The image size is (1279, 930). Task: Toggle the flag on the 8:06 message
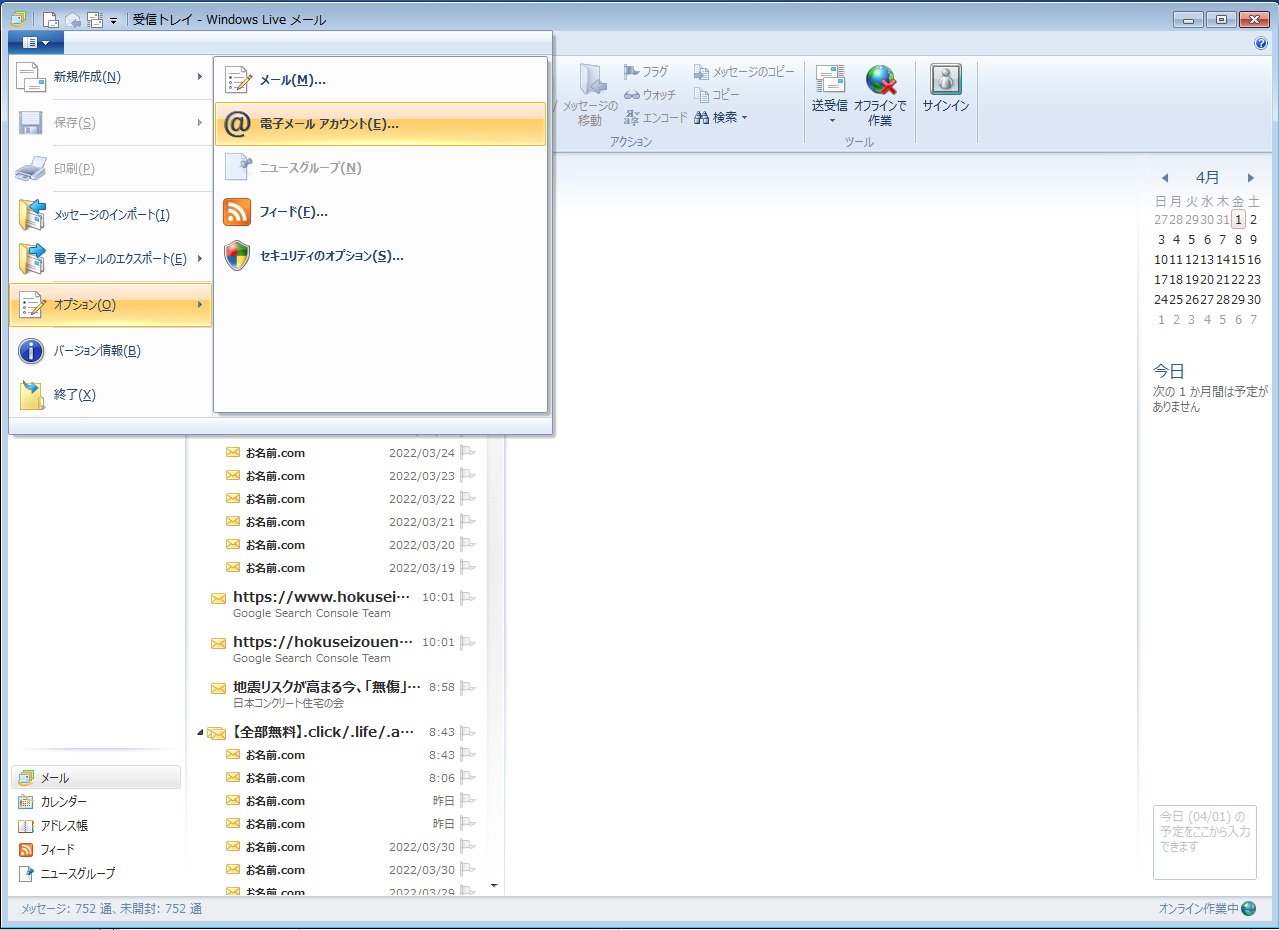pos(467,778)
